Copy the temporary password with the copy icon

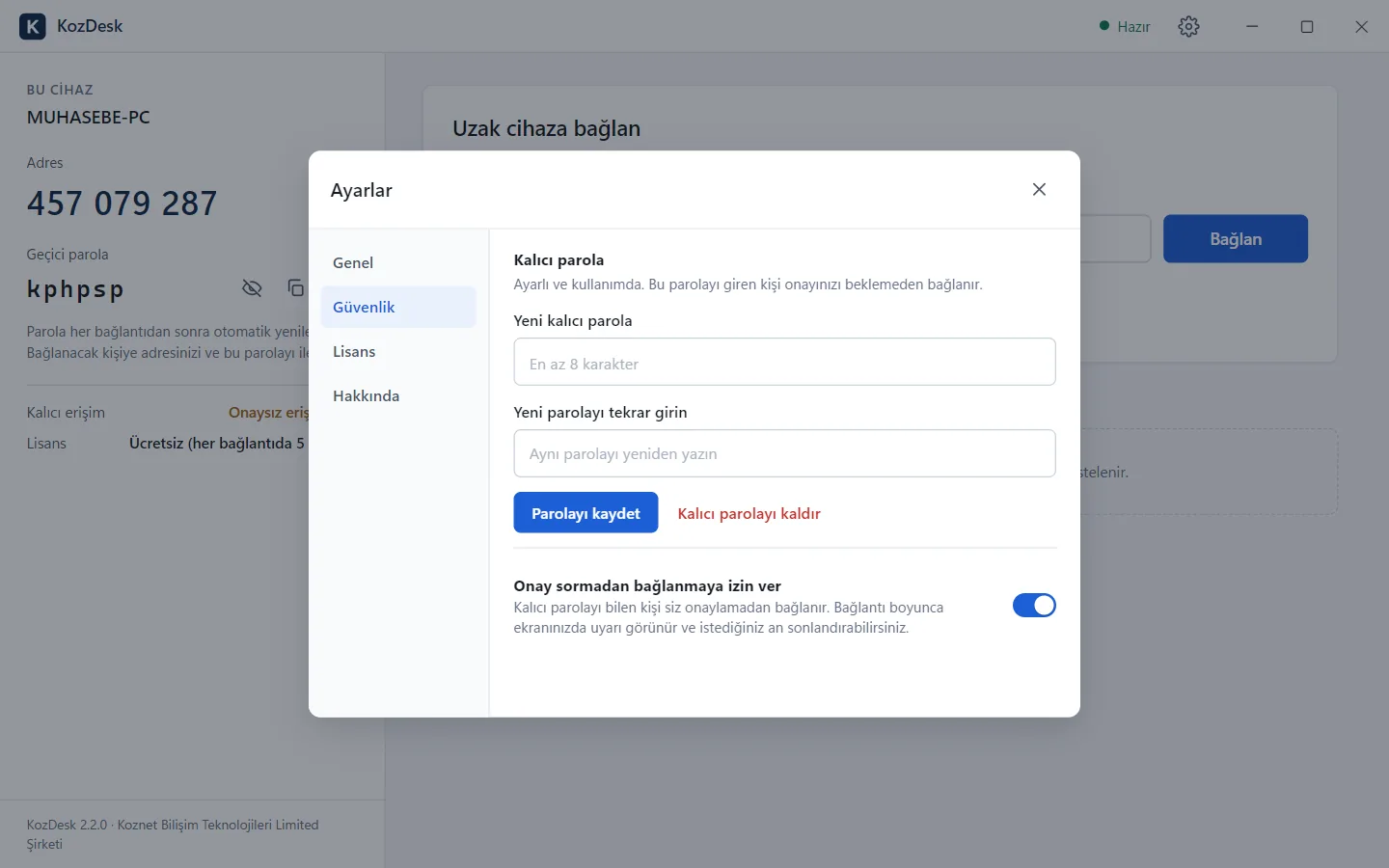point(296,288)
